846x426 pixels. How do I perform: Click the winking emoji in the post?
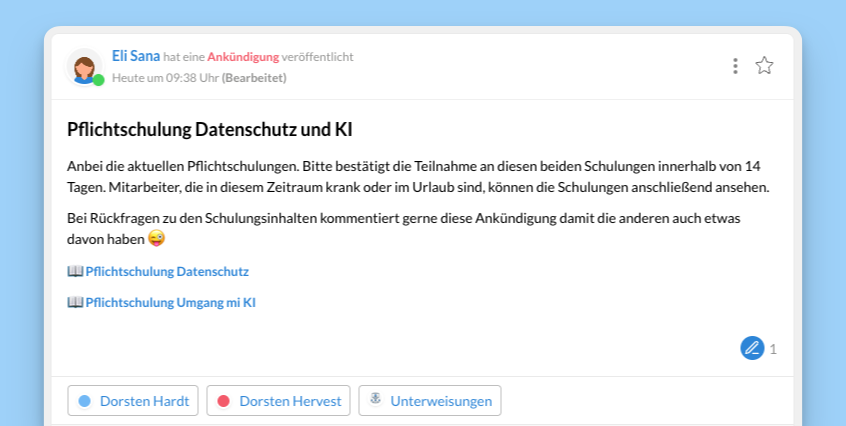(156, 239)
